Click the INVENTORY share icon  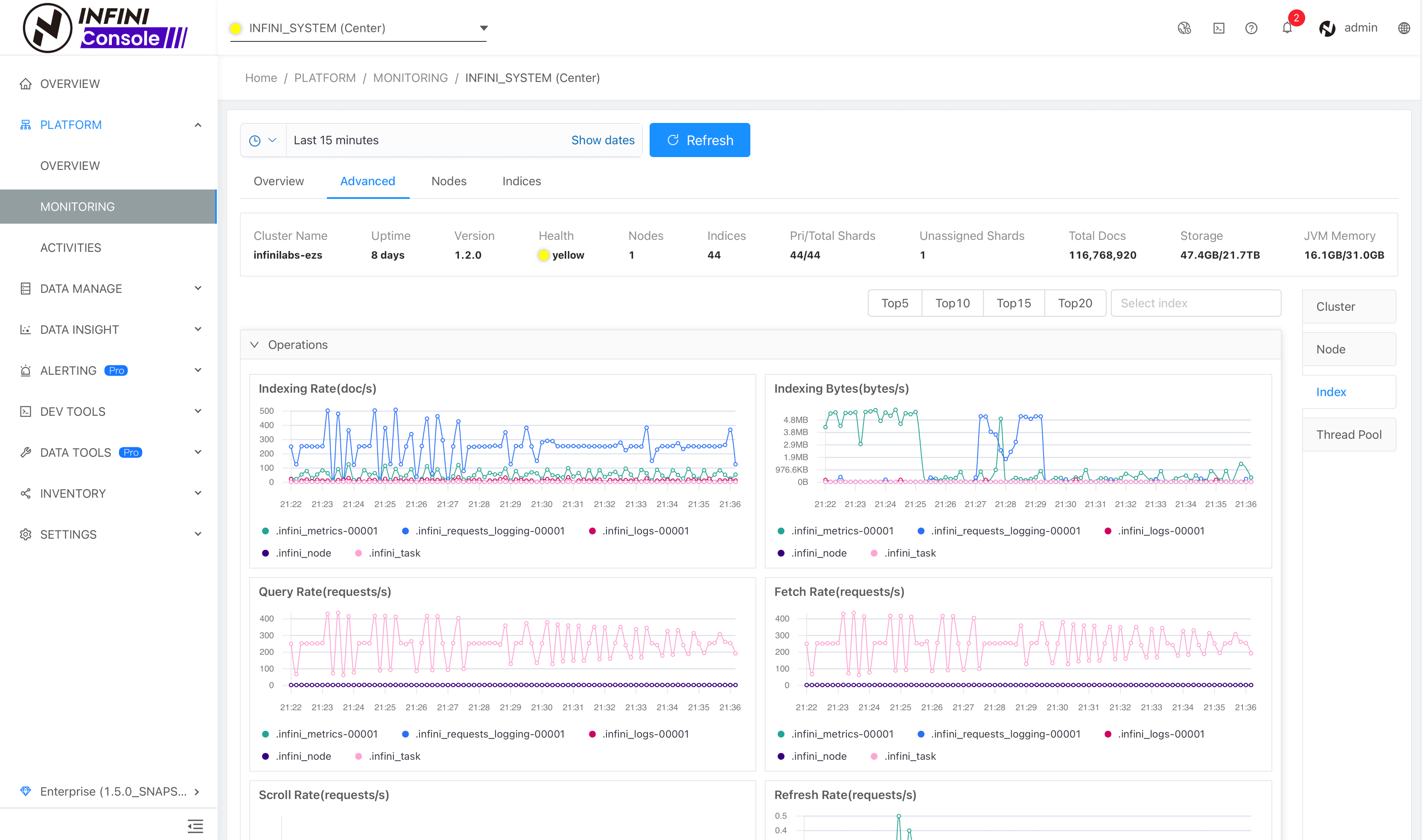pos(26,493)
